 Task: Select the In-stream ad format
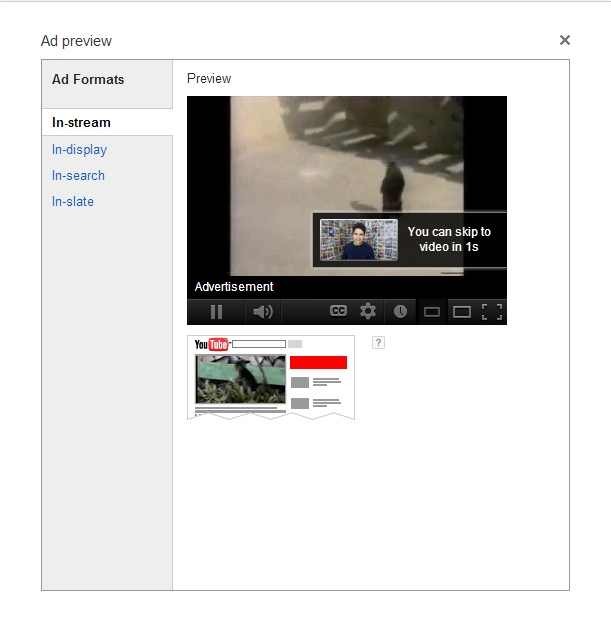point(81,122)
